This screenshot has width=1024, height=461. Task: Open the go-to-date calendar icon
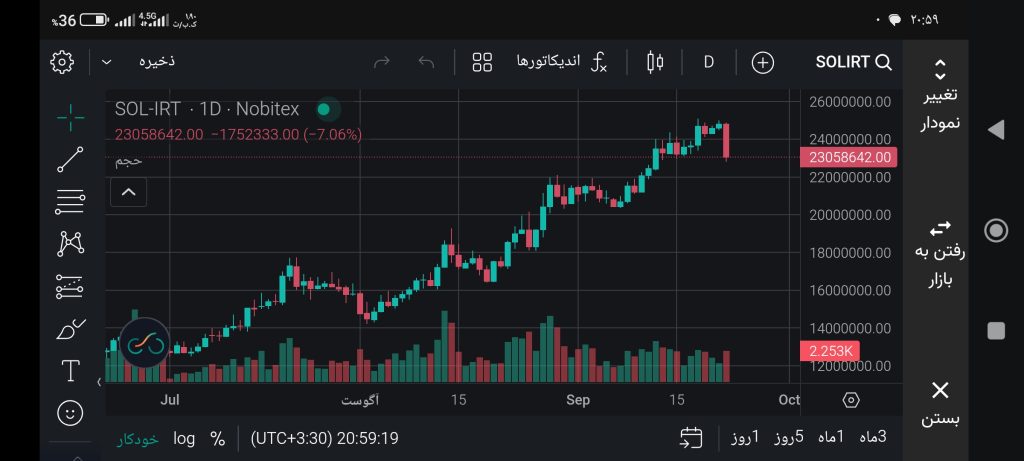pyautogui.click(x=691, y=437)
